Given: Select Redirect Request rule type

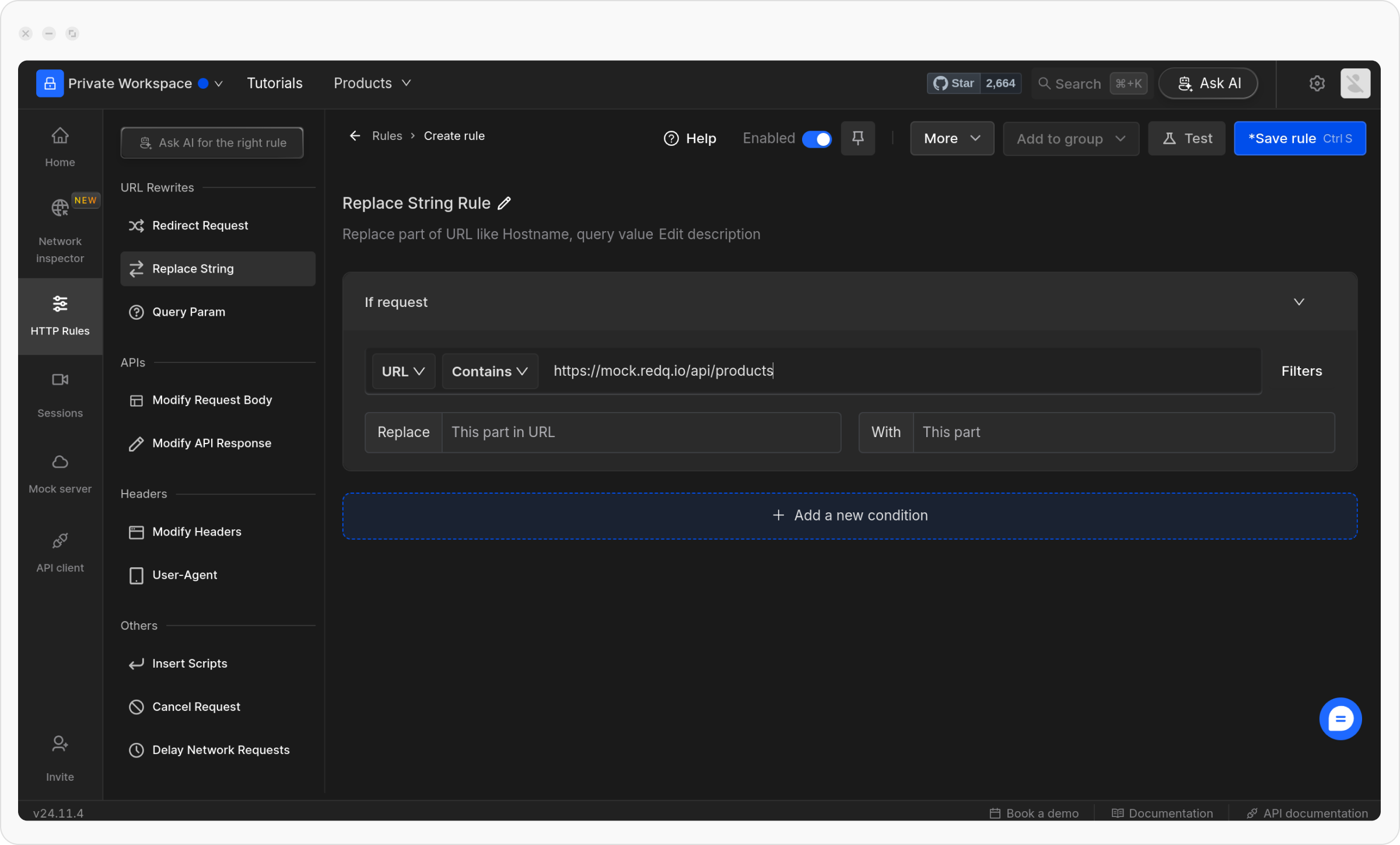Looking at the screenshot, I should click(199, 225).
